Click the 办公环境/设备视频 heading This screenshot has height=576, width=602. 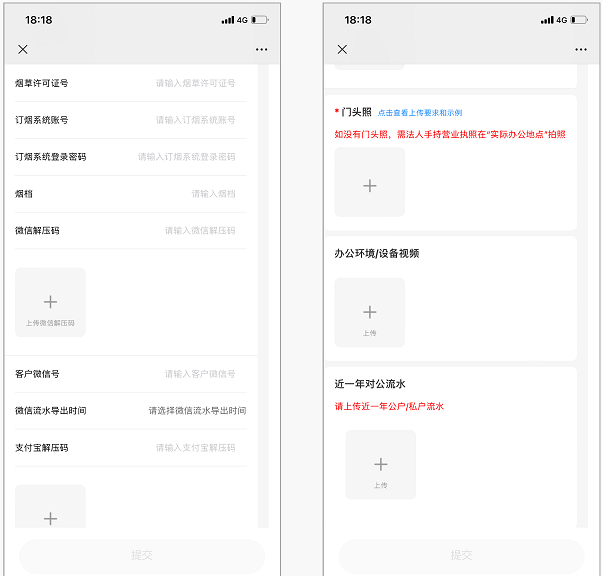coord(377,253)
